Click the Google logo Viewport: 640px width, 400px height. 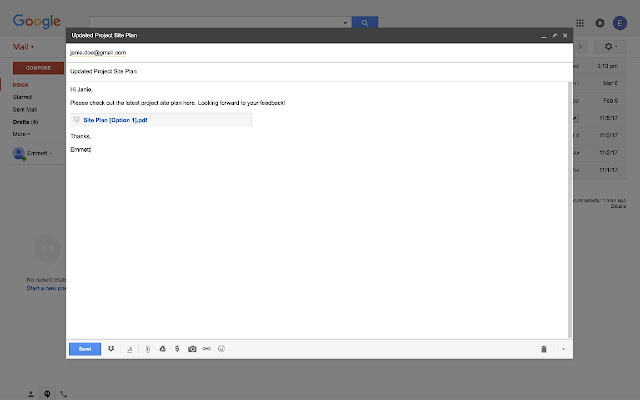pos(37,21)
